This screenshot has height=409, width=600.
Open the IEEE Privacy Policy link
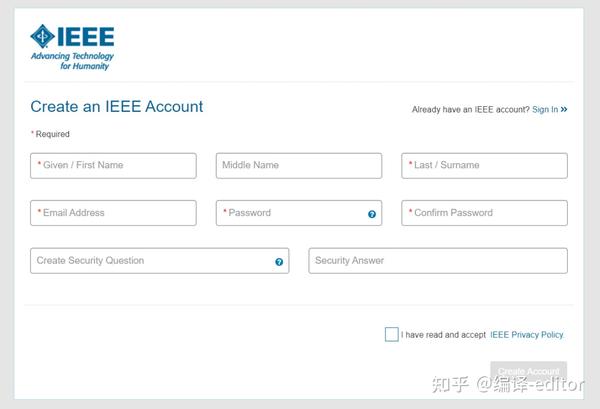pos(527,335)
